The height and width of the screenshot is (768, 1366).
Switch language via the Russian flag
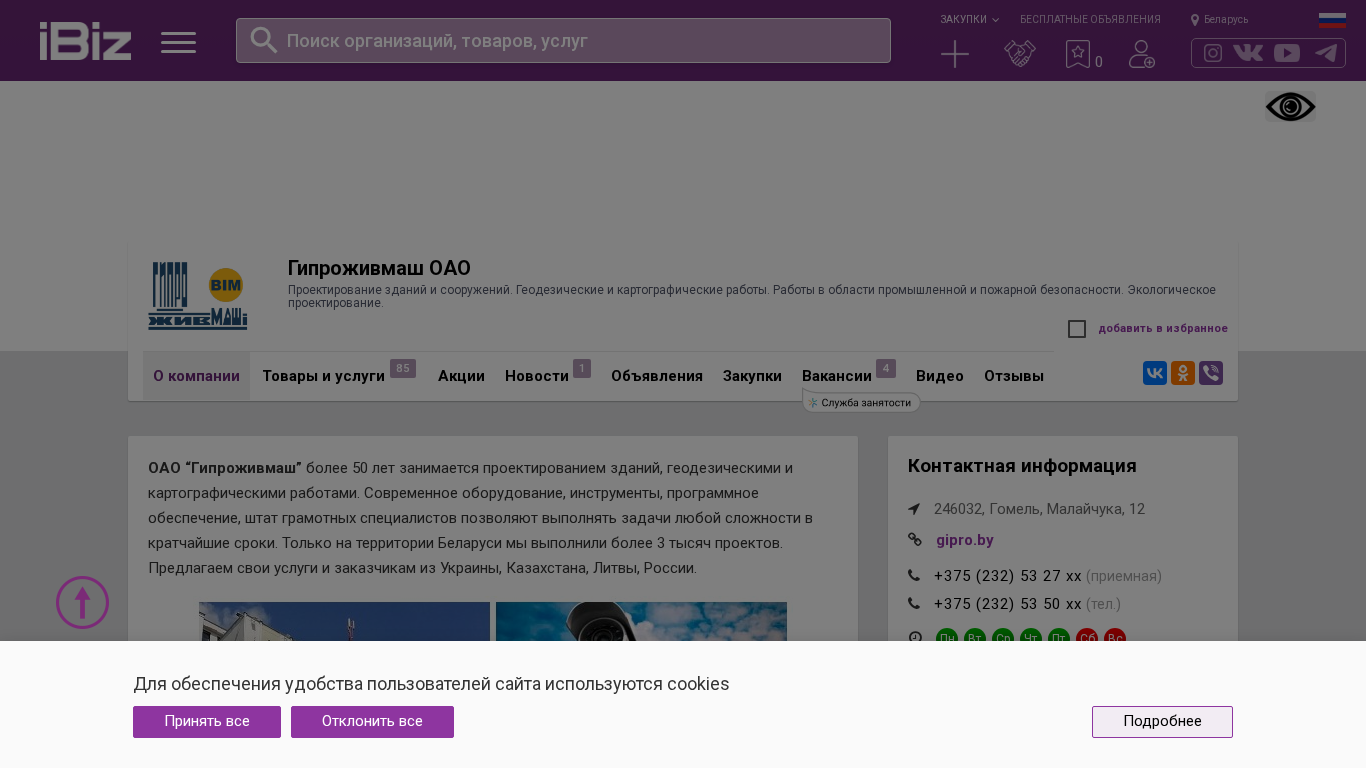[1332, 20]
